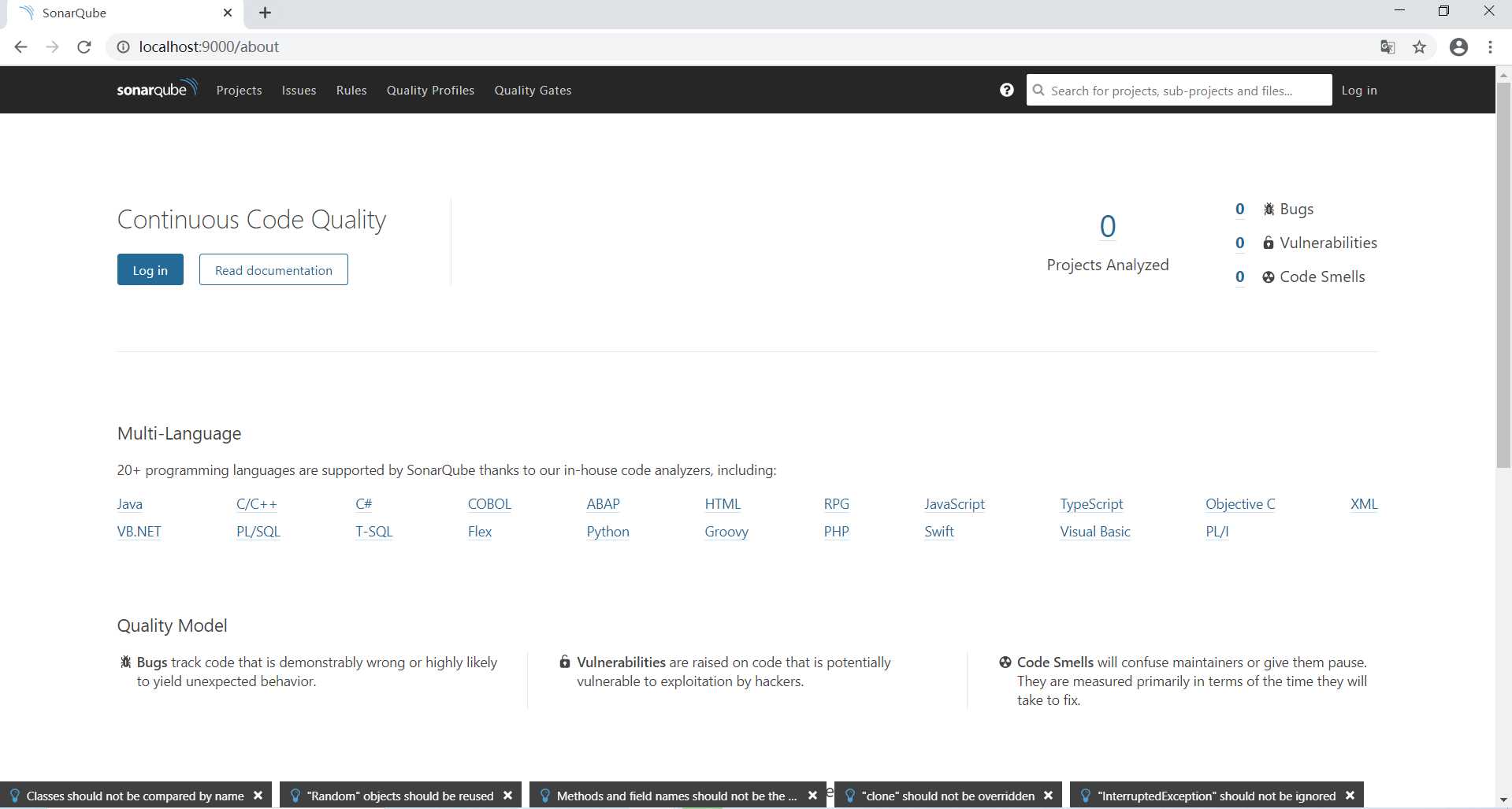This screenshot has height=809, width=1512.
Task: Open a new browser tab
Action: 265,13
